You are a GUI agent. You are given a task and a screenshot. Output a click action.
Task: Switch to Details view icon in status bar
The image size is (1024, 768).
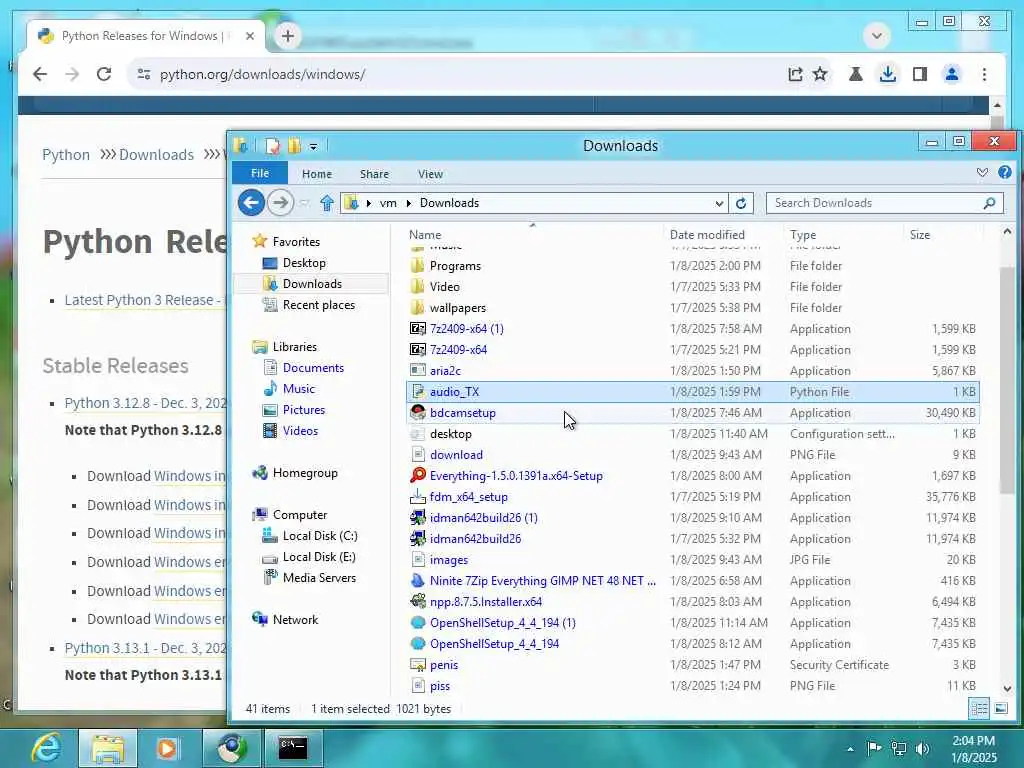(979, 709)
